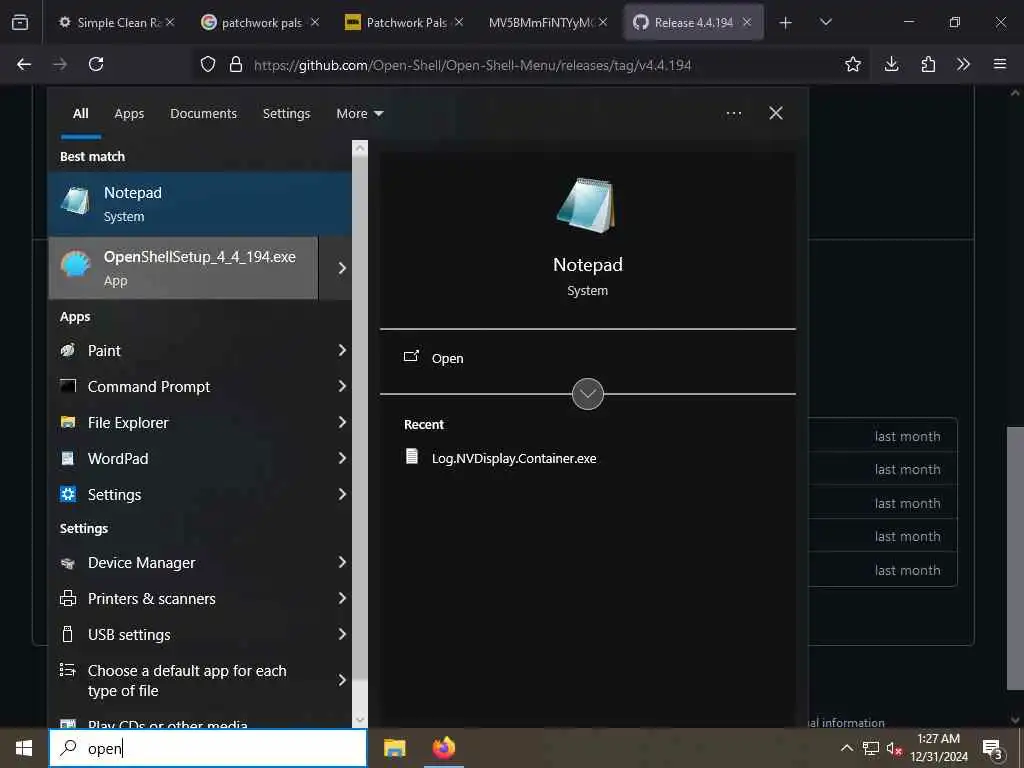Expand the Device Manager result arrow
The height and width of the screenshot is (768, 1024).
pos(342,562)
